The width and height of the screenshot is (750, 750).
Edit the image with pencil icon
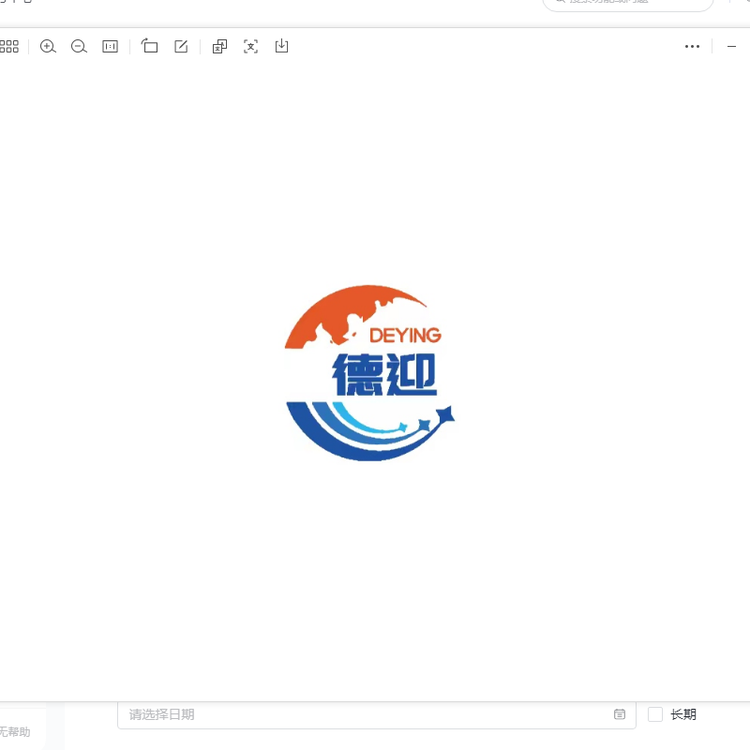(181, 46)
